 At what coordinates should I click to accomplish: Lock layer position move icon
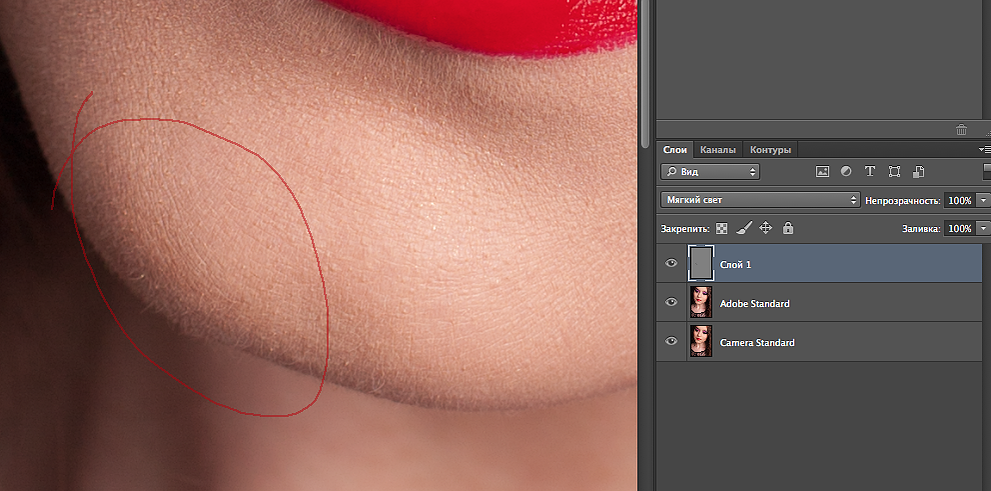(x=765, y=227)
